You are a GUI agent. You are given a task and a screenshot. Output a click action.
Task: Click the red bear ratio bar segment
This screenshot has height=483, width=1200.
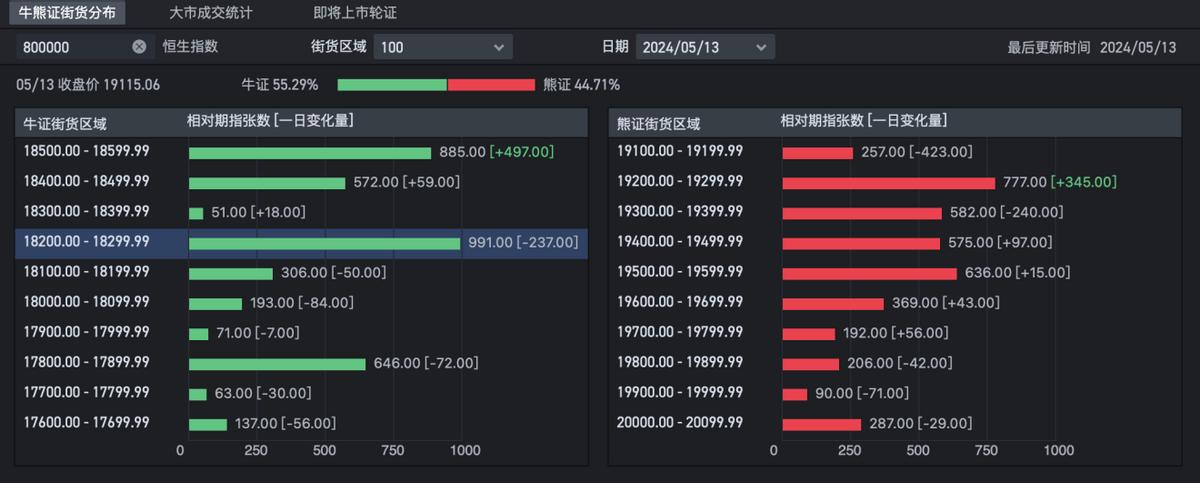(x=491, y=85)
